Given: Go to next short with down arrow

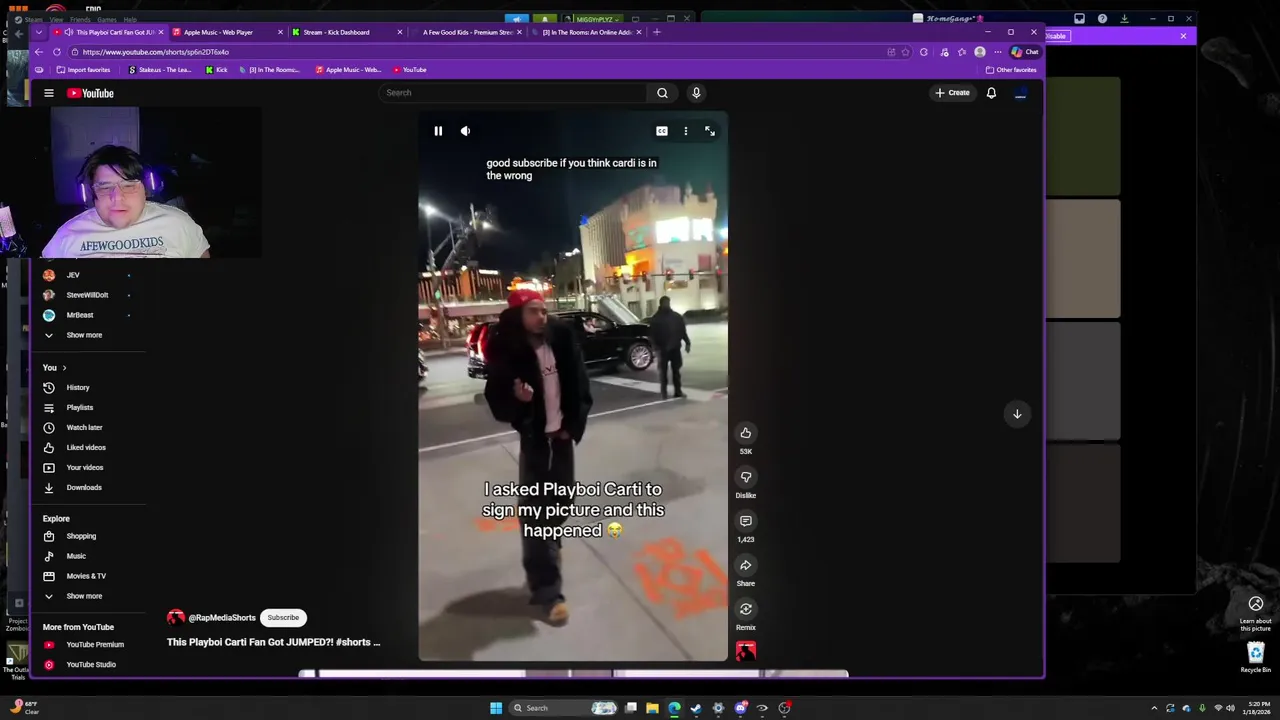Looking at the screenshot, I should pos(1017,414).
